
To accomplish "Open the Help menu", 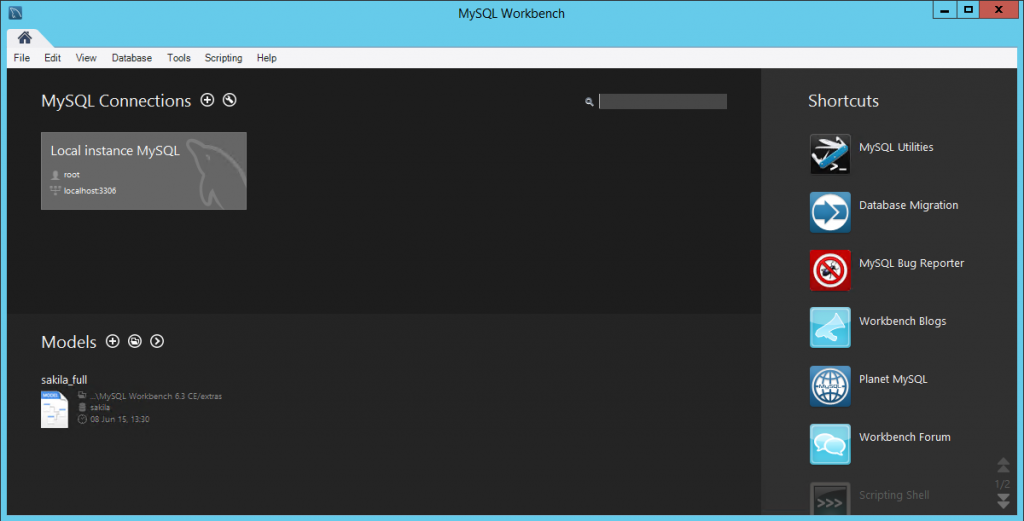I will (266, 58).
